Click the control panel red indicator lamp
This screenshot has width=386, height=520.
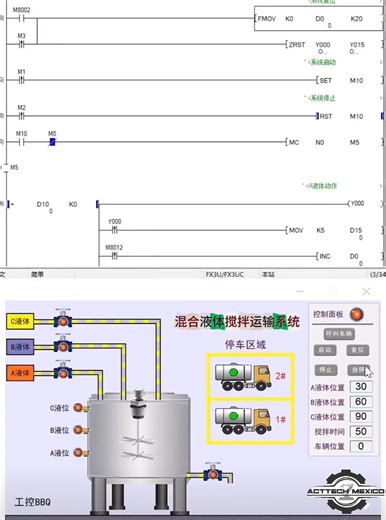(x=356, y=314)
